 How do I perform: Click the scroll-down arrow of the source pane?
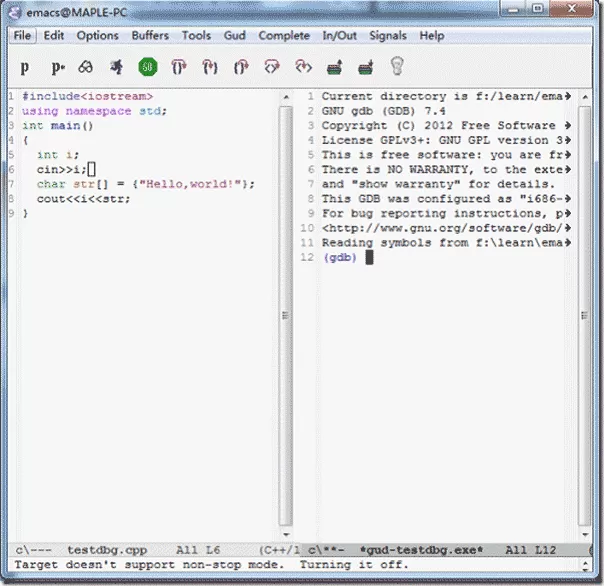(286, 535)
